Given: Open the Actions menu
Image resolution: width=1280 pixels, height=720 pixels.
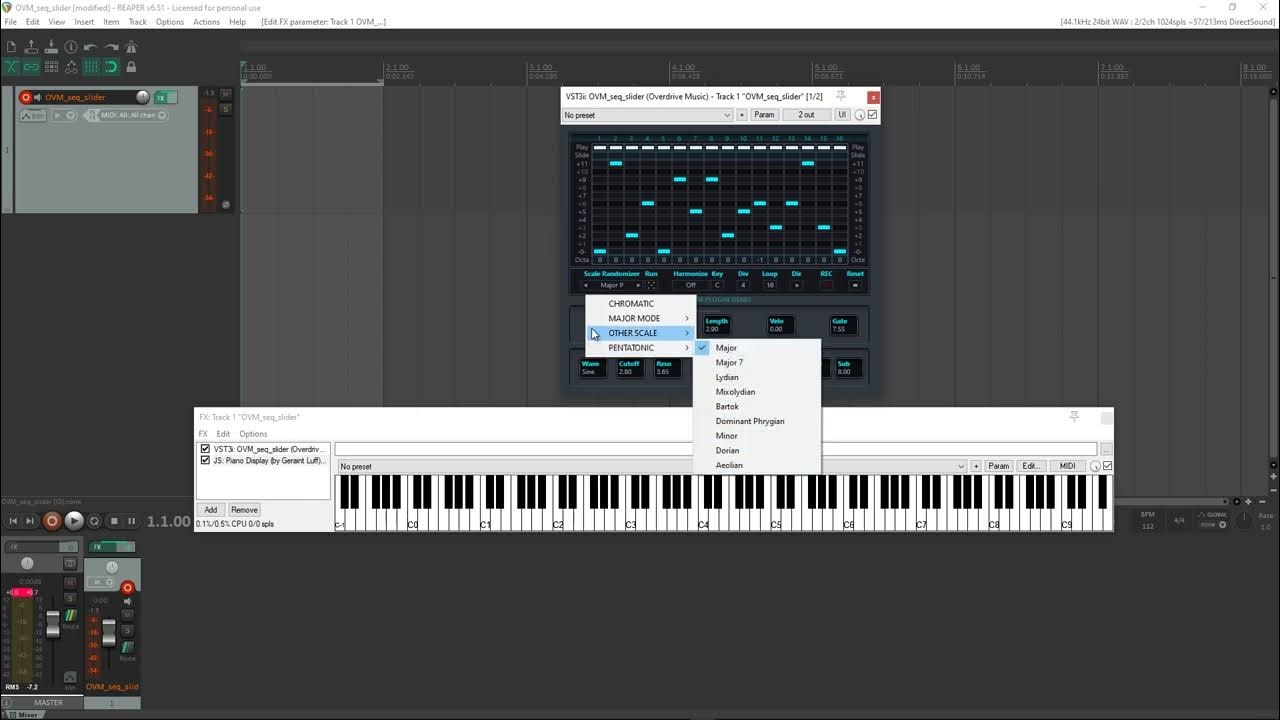Looking at the screenshot, I should pos(206,22).
